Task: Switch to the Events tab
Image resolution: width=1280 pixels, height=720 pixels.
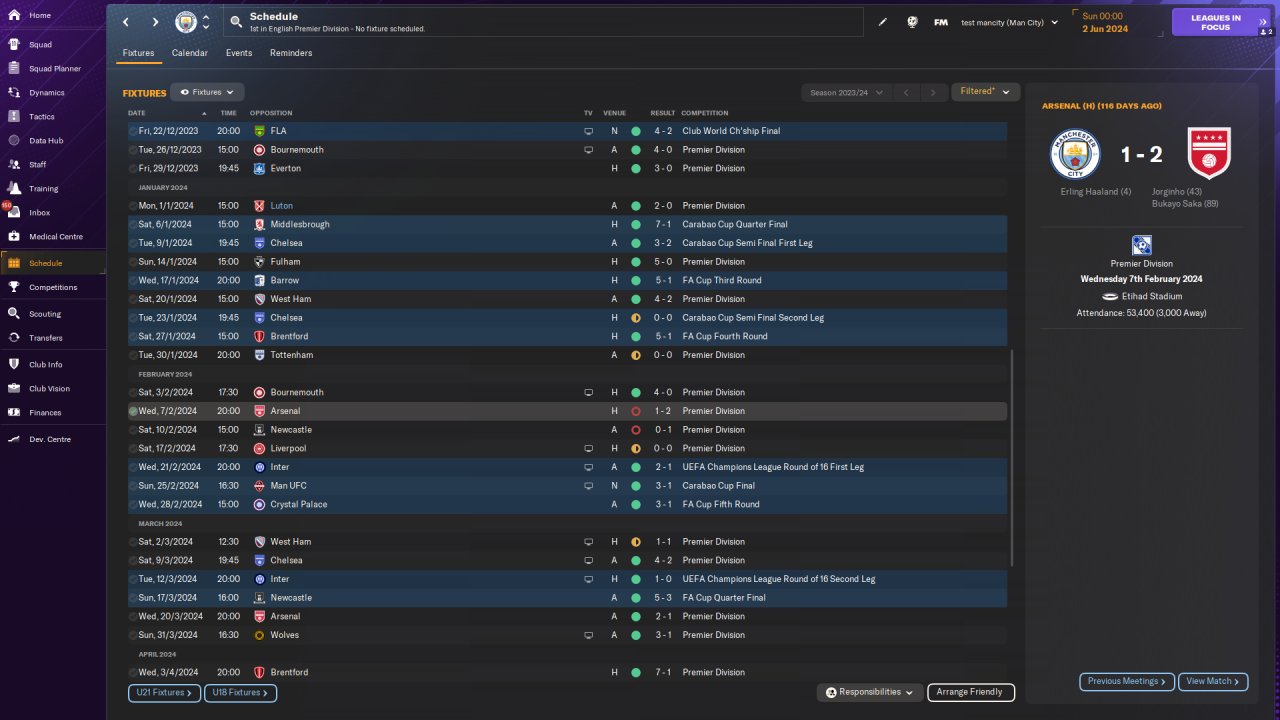Action: pos(239,53)
